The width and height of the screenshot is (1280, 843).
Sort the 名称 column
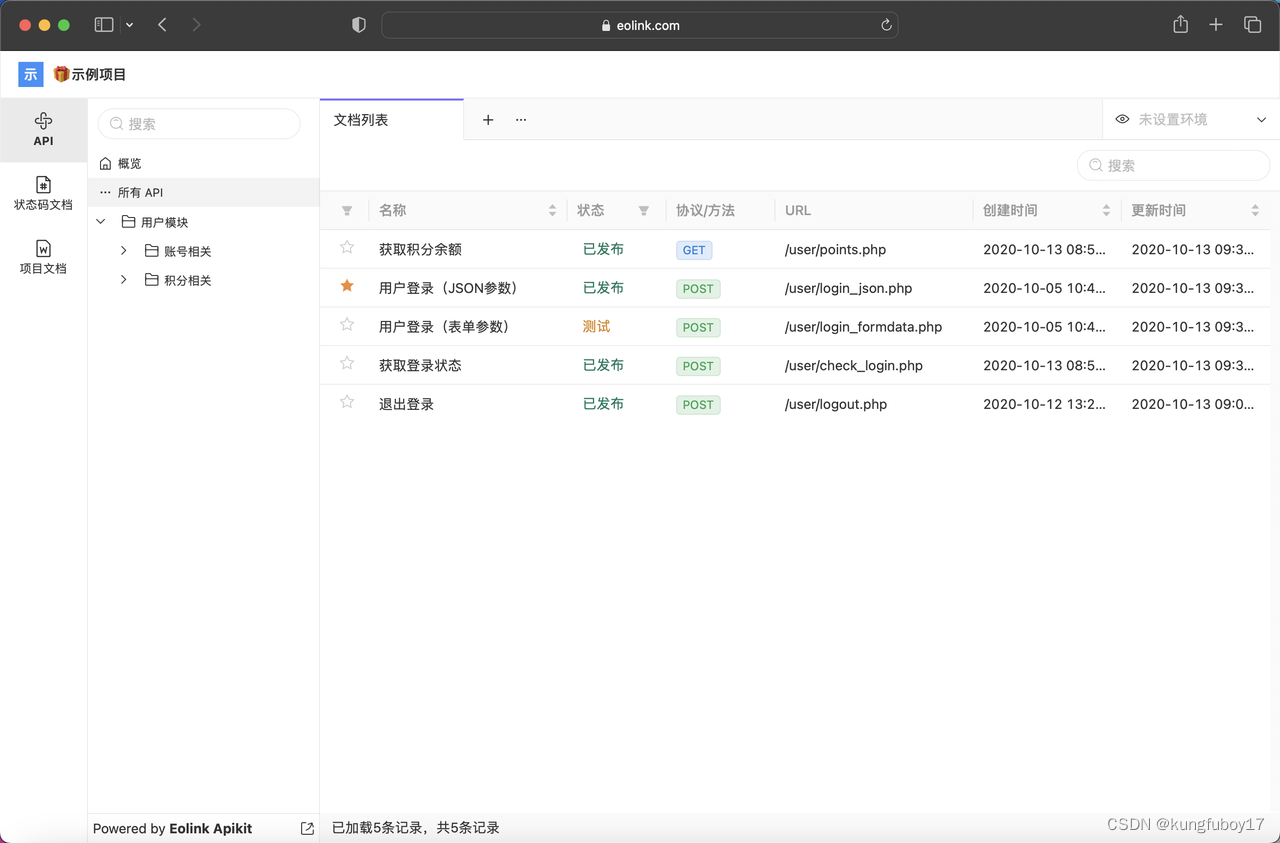[552, 211]
